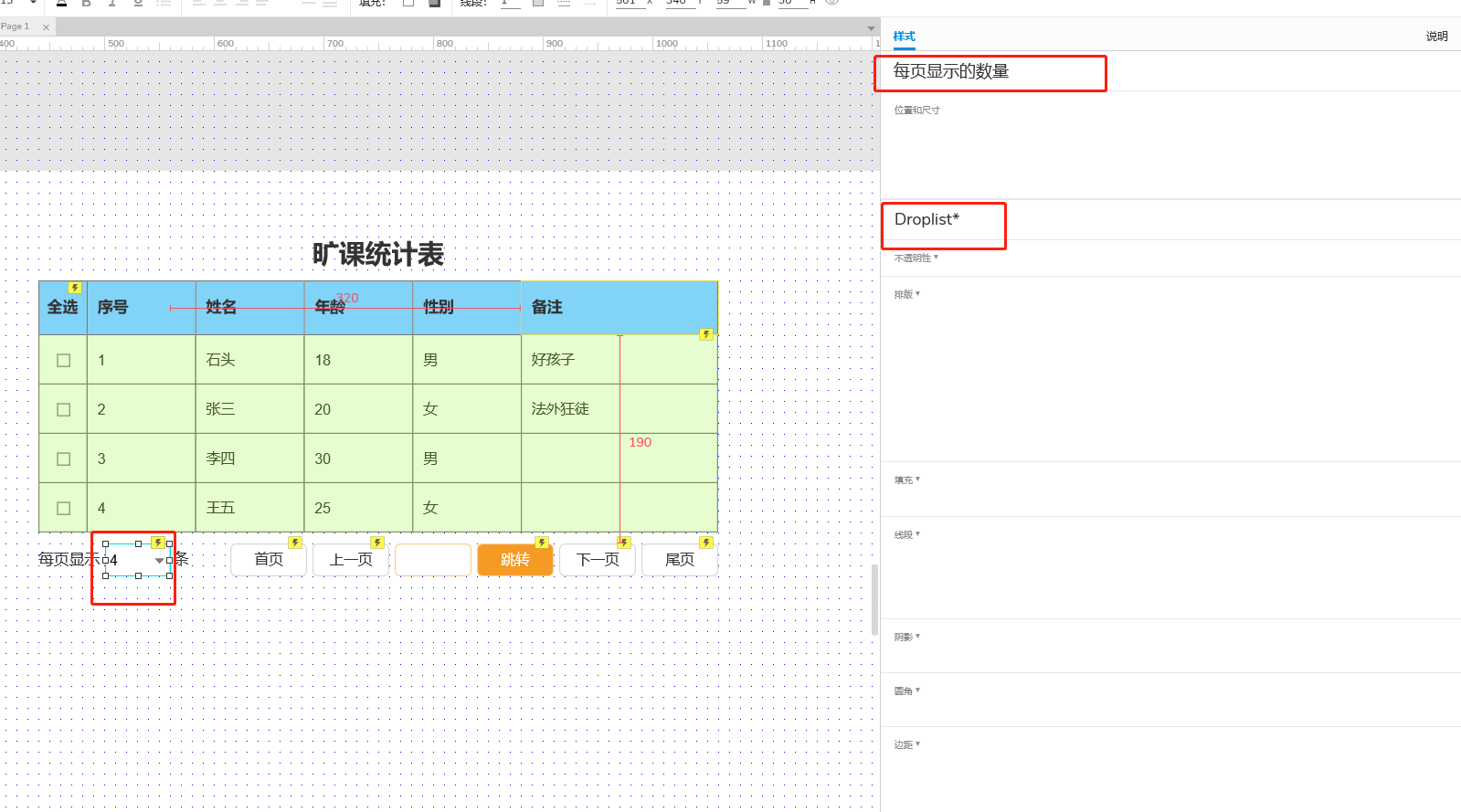This screenshot has height=812, width=1461.
Task: Switch to the 说明 tab
Action: (1436, 37)
